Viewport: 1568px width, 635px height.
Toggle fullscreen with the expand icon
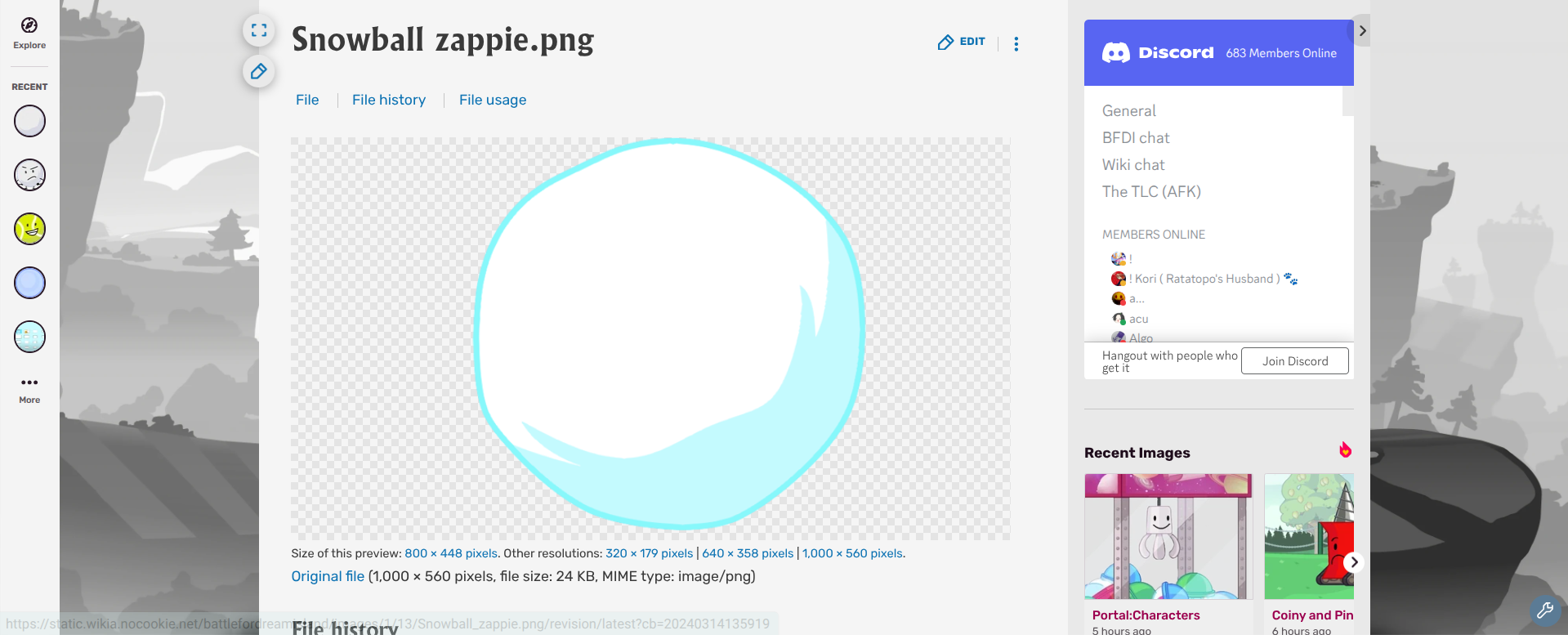(x=259, y=30)
